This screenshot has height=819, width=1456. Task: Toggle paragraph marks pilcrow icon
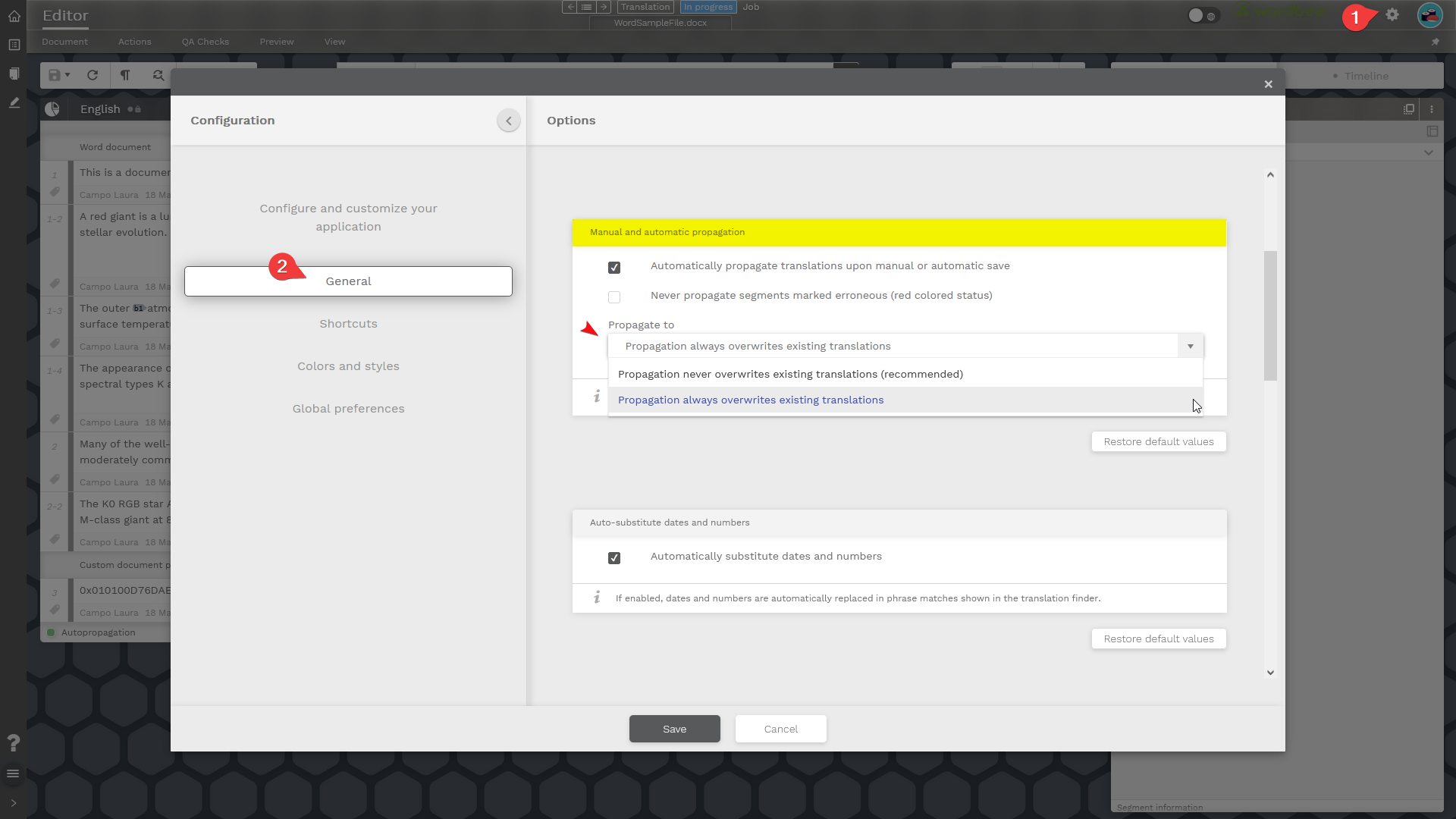(125, 75)
